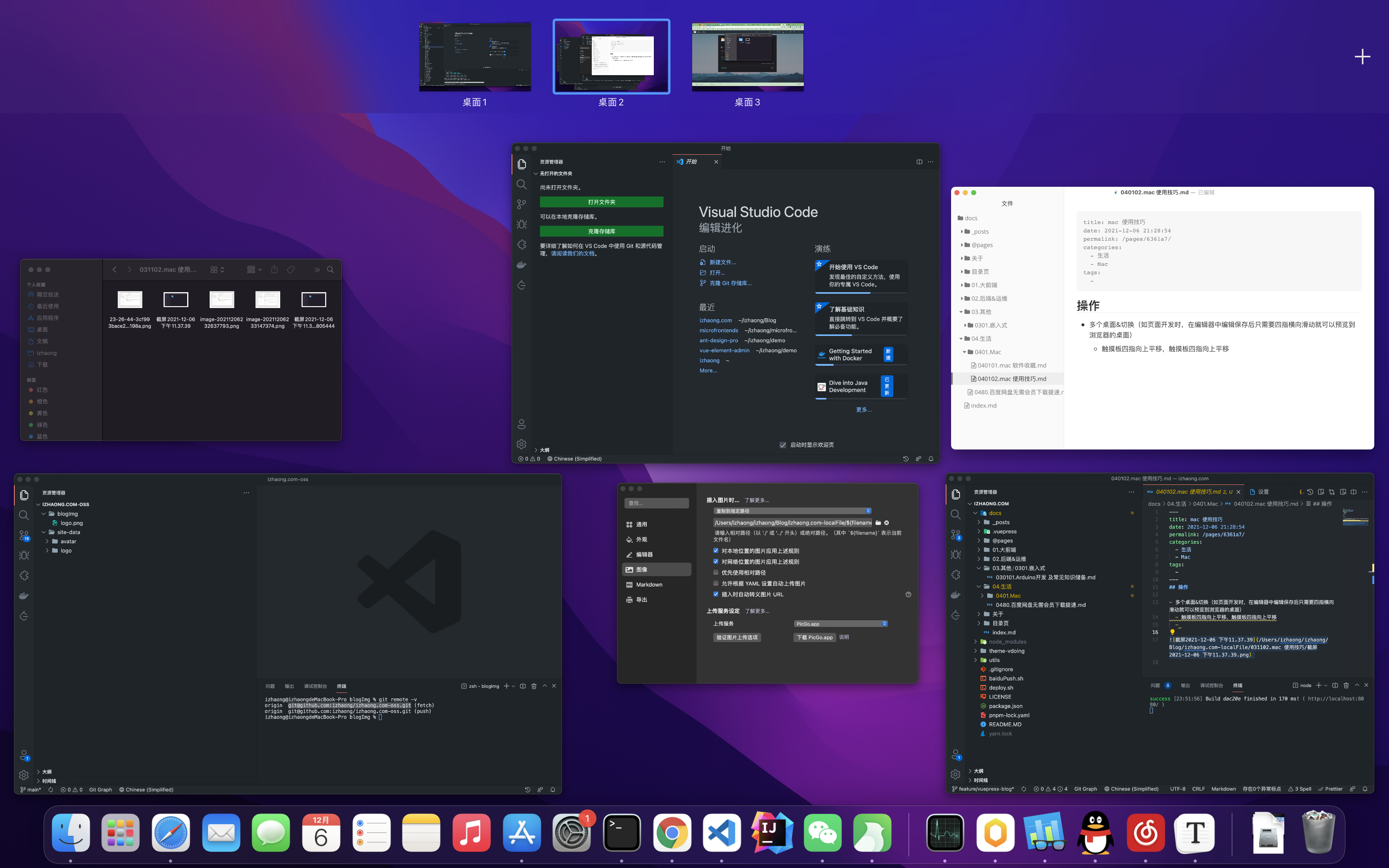The image size is (1389, 868).
Task: Switch to 桌面 3 thumbnail
Action: coord(747,57)
